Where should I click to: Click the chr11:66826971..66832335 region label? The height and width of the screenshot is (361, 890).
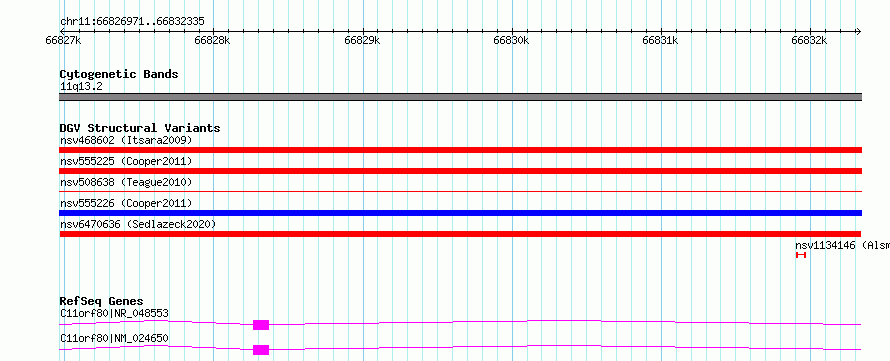132,22
